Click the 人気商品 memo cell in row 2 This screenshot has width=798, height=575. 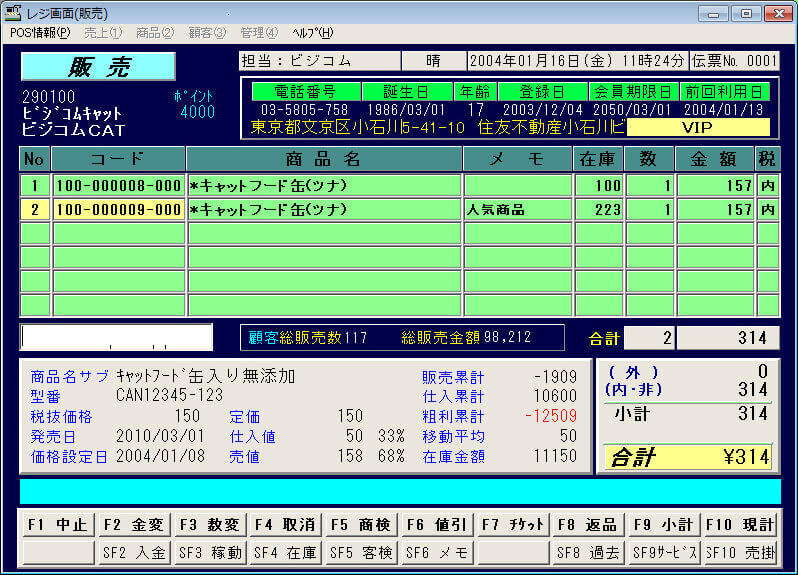(517, 210)
